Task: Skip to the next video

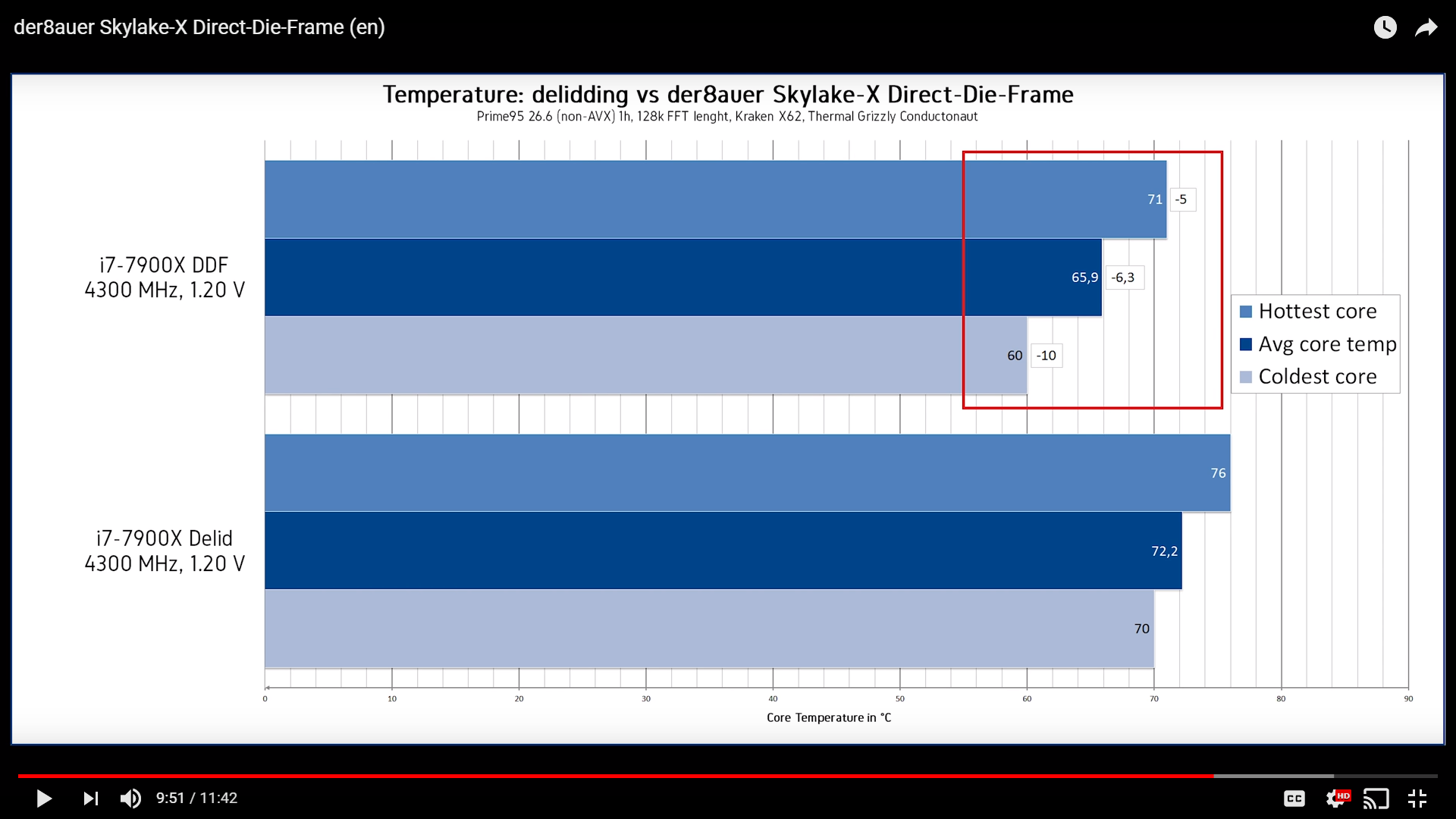Action: point(91,799)
